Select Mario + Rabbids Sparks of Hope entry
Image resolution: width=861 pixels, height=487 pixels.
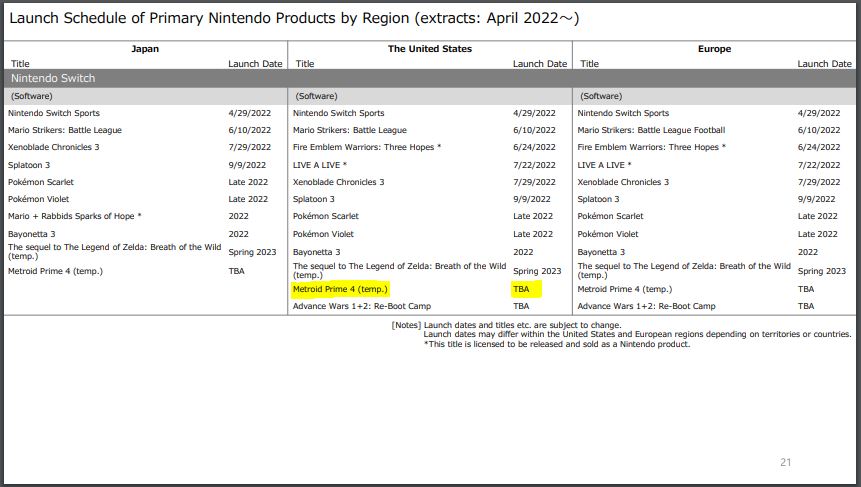coord(75,216)
